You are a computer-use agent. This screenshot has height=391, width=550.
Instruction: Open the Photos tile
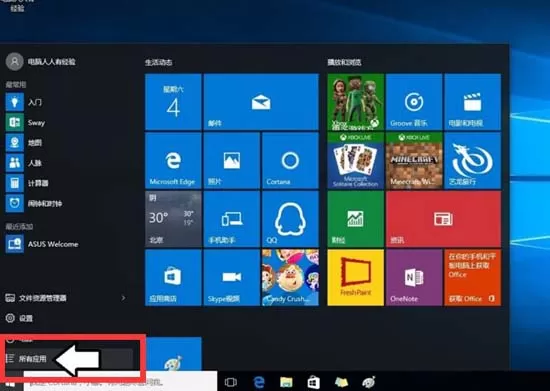232,160
